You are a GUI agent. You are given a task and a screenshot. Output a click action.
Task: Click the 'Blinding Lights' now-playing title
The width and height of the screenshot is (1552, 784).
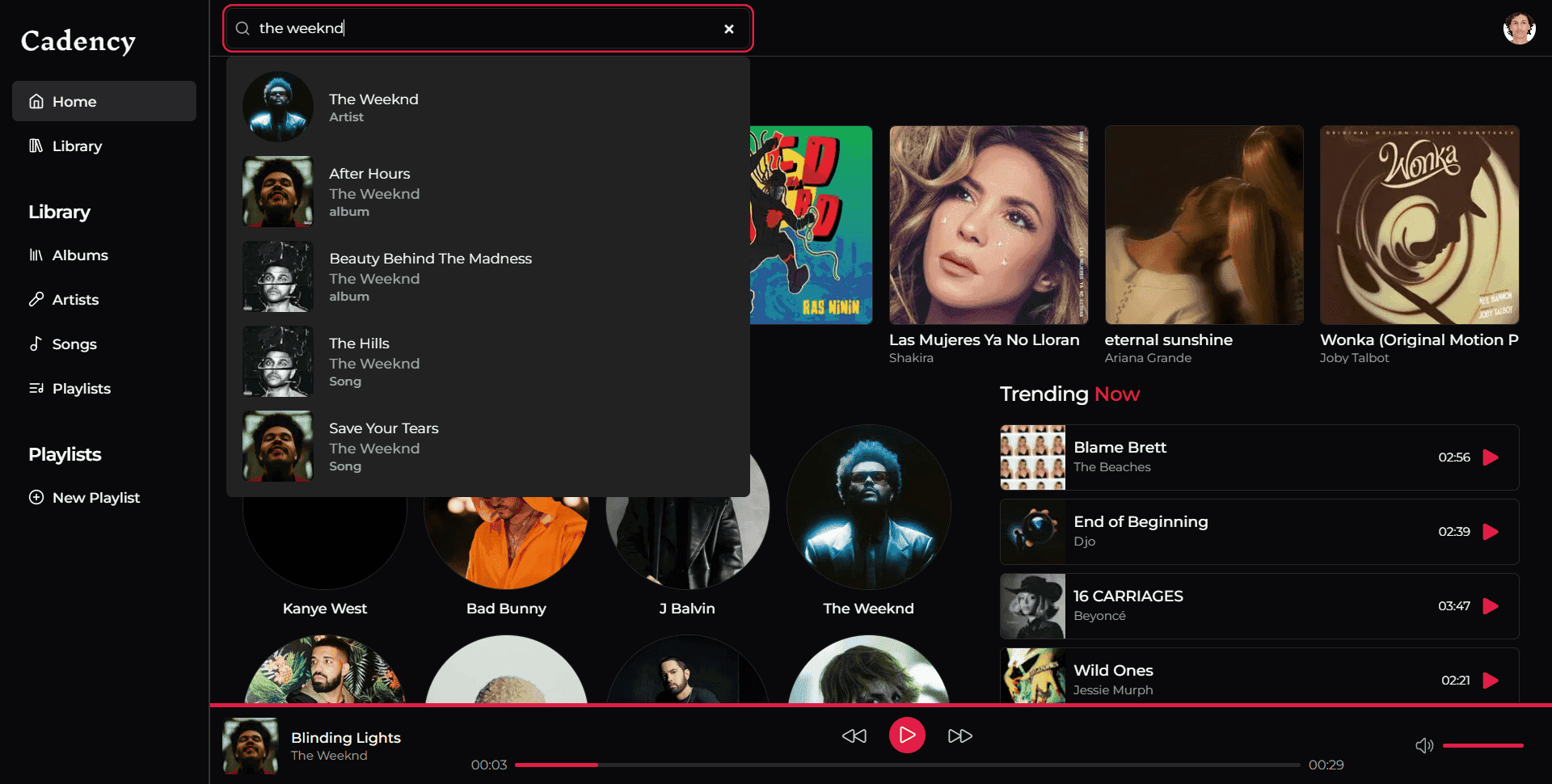coord(346,737)
